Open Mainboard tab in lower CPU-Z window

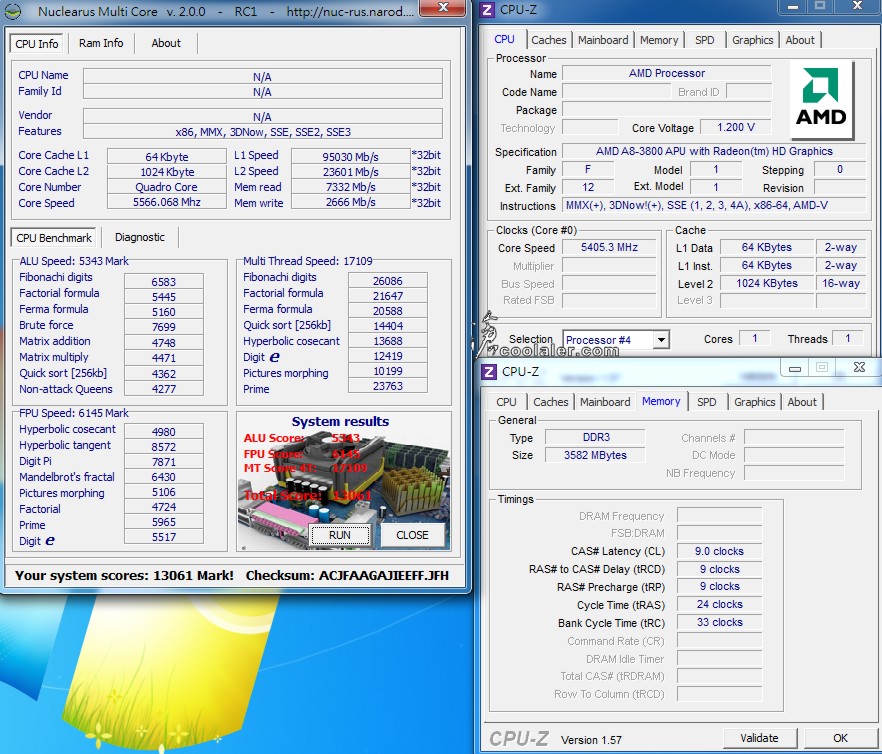(x=605, y=402)
